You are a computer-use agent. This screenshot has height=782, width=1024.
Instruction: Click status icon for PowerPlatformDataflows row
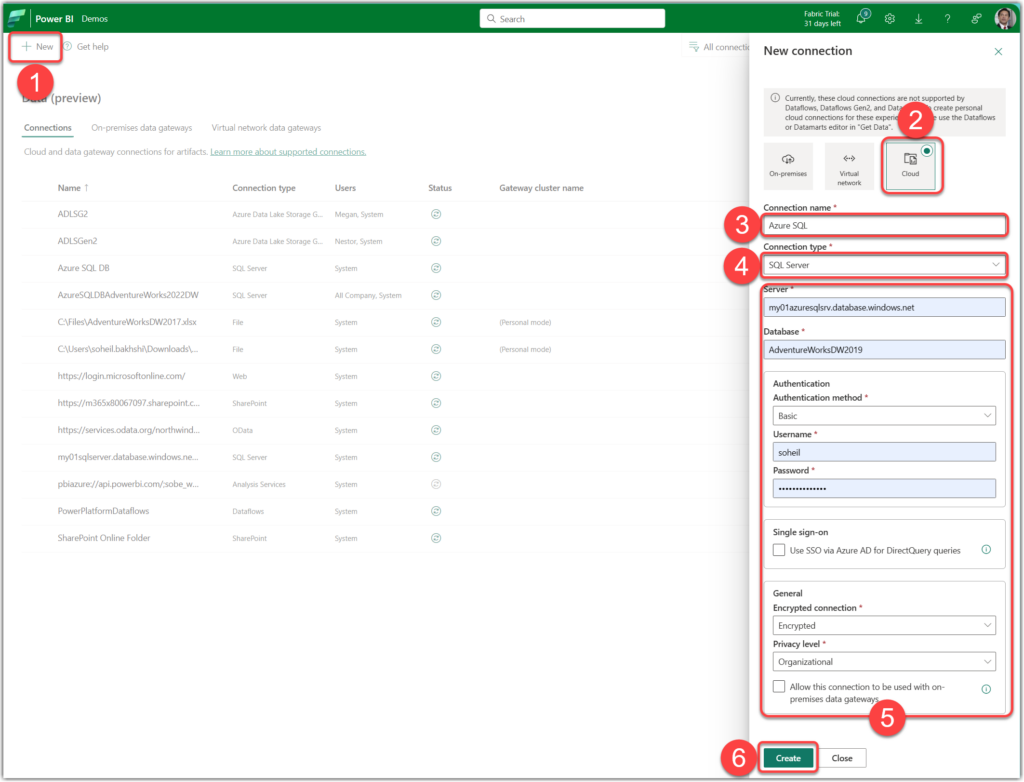coord(436,511)
